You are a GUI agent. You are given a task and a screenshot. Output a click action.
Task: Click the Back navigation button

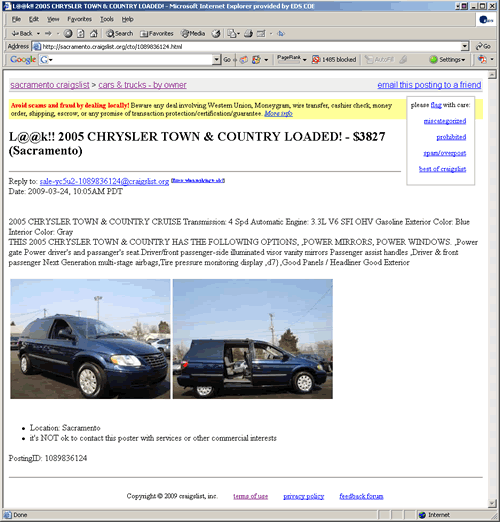(22, 33)
